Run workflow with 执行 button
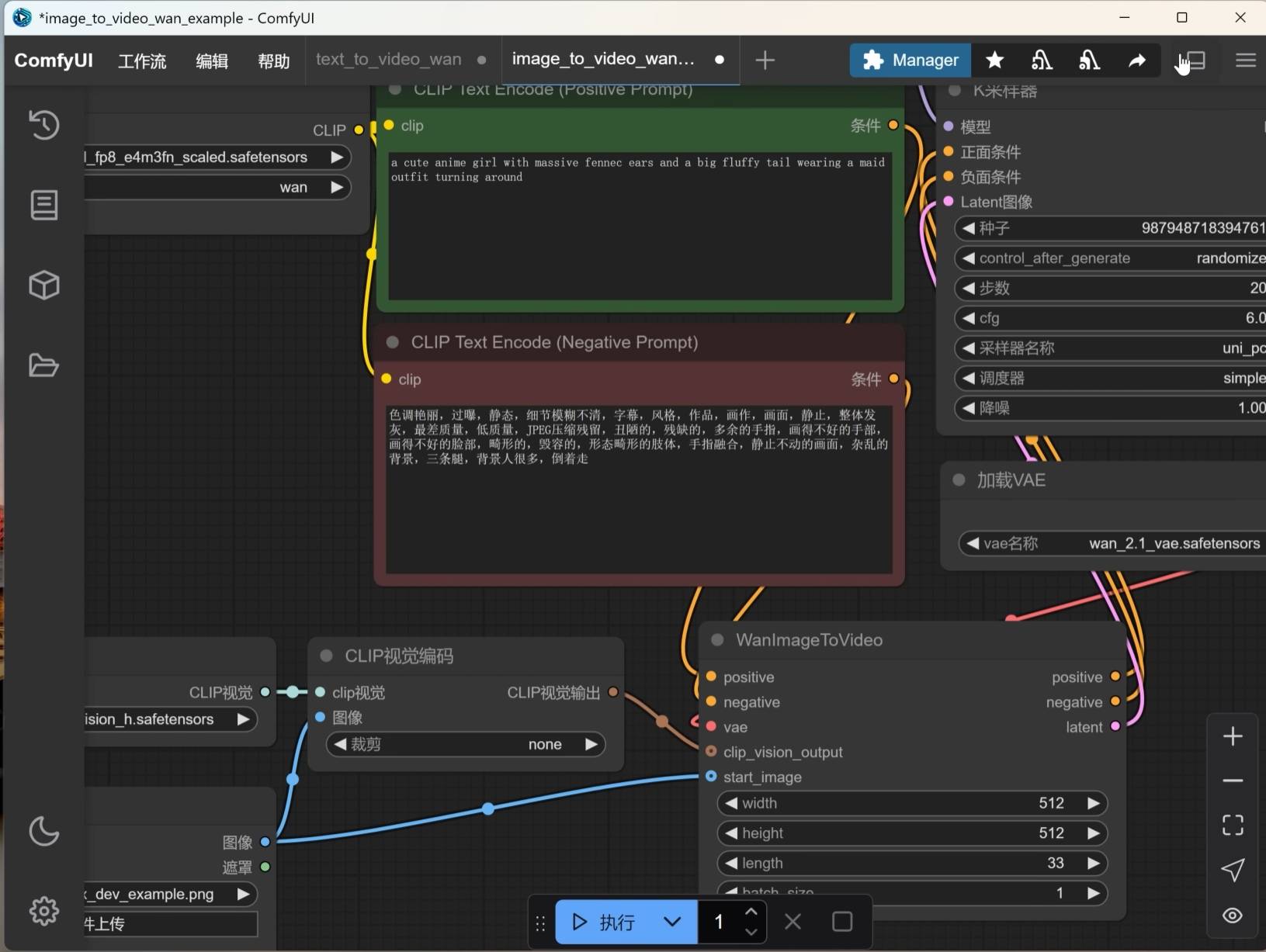 tap(604, 922)
